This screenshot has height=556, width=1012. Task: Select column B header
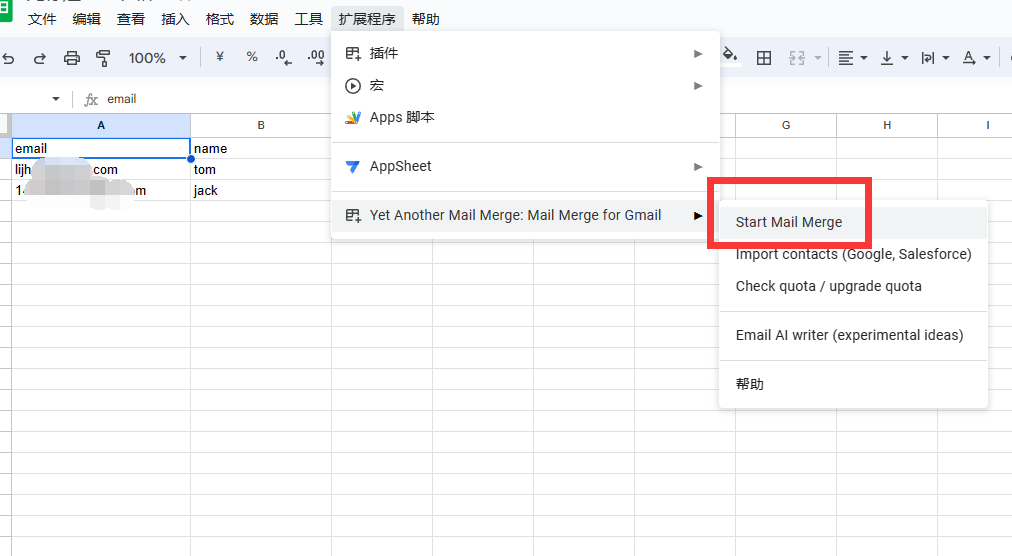pyautogui.click(x=261, y=125)
